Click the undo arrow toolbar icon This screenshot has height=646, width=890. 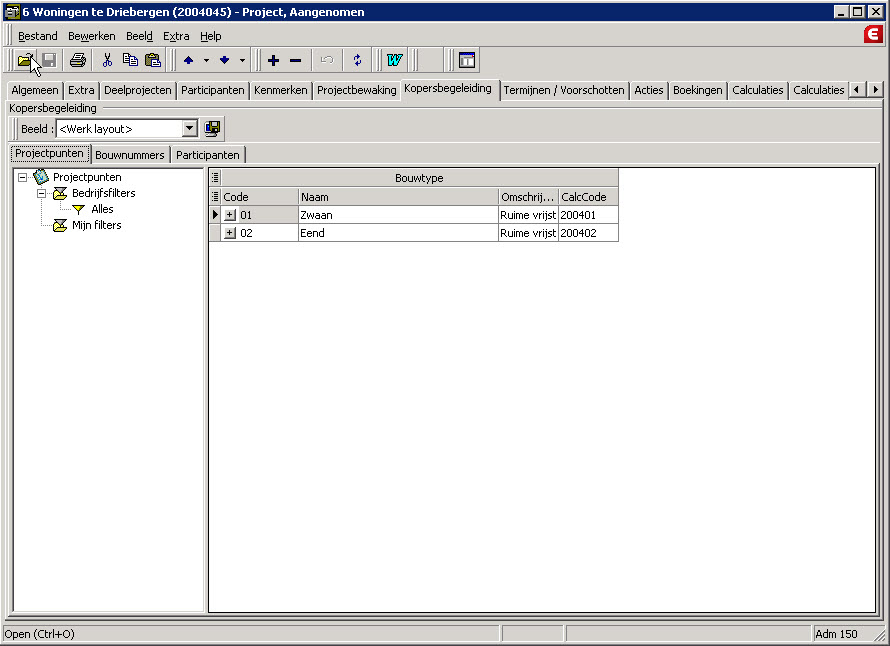tap(327, 60)
